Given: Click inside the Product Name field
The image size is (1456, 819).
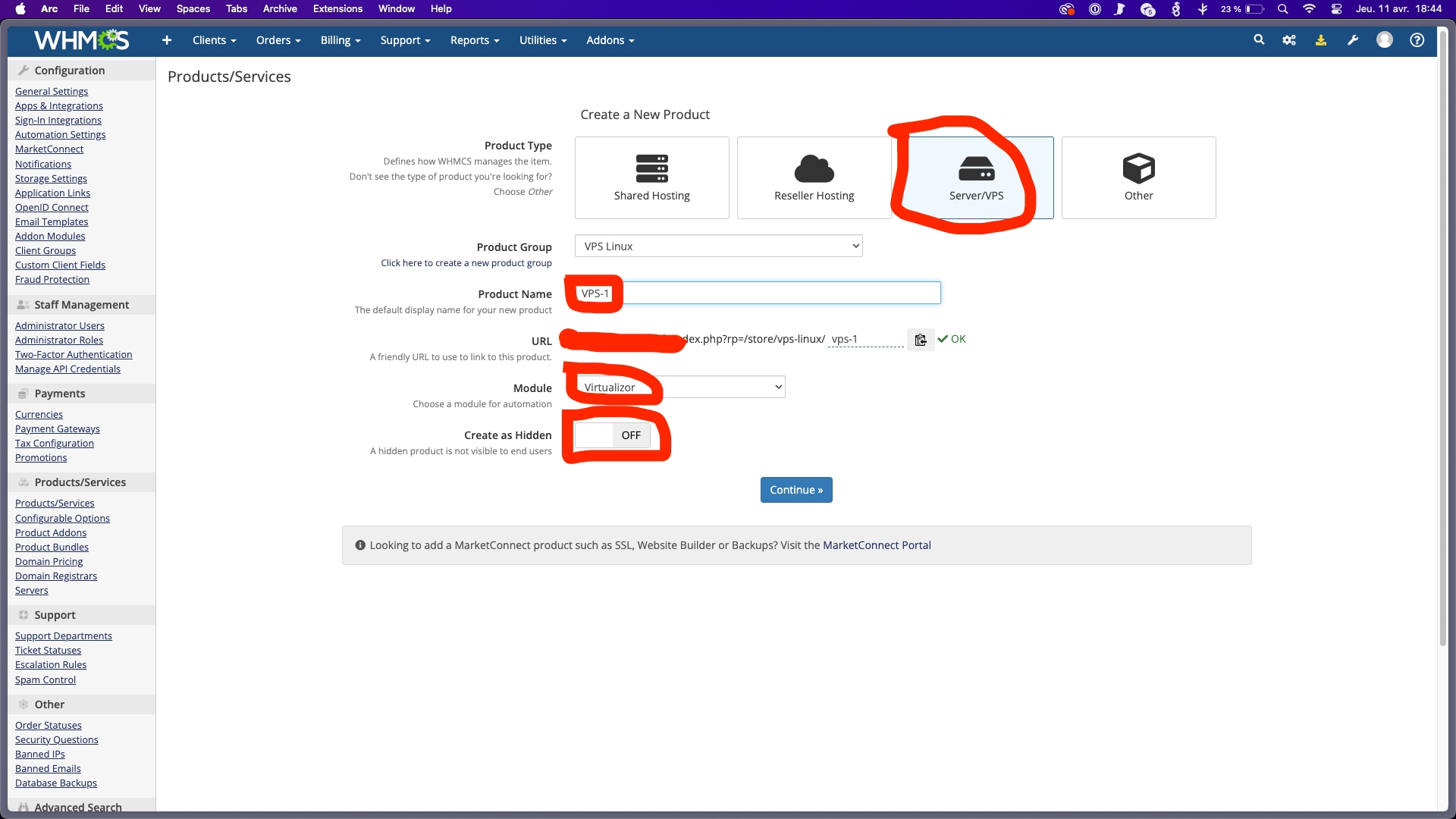Looking at the screenshot, I should click(x=781, y=293).
